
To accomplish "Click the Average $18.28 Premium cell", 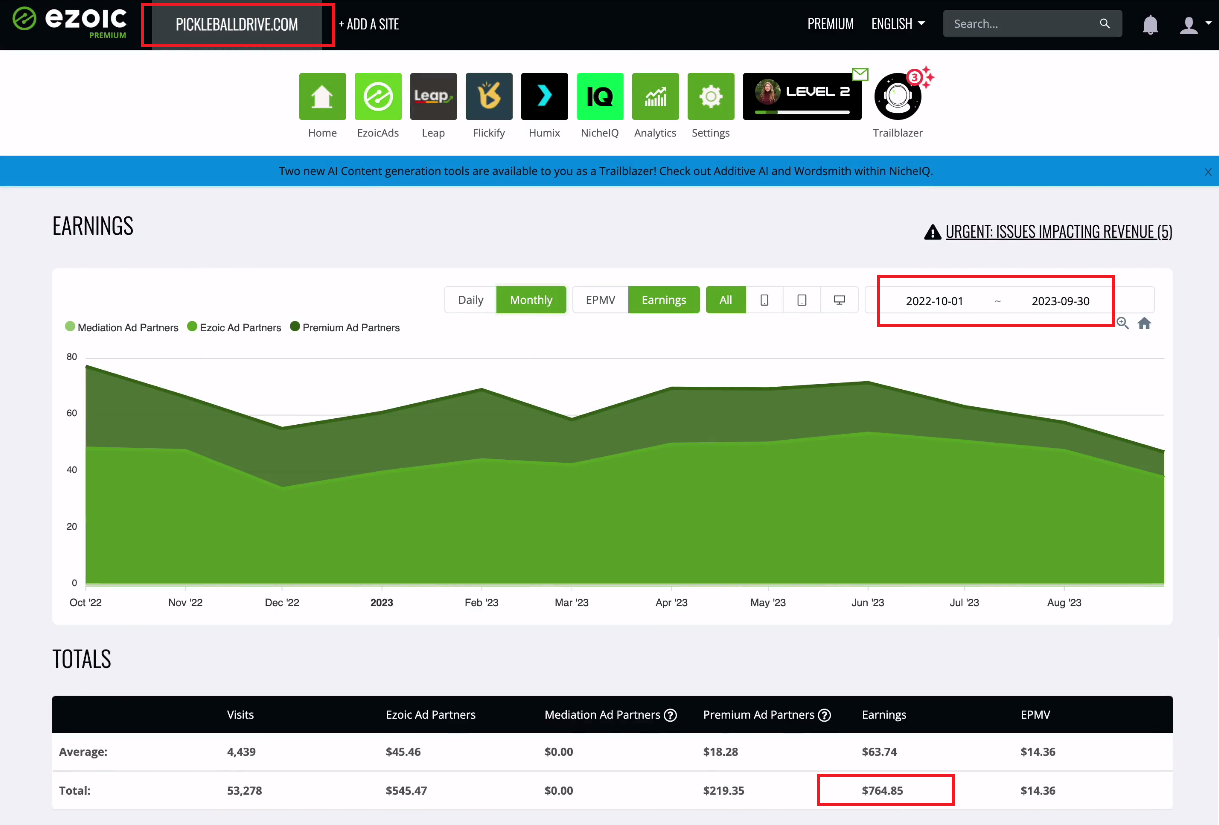I will tap(722, 751).
